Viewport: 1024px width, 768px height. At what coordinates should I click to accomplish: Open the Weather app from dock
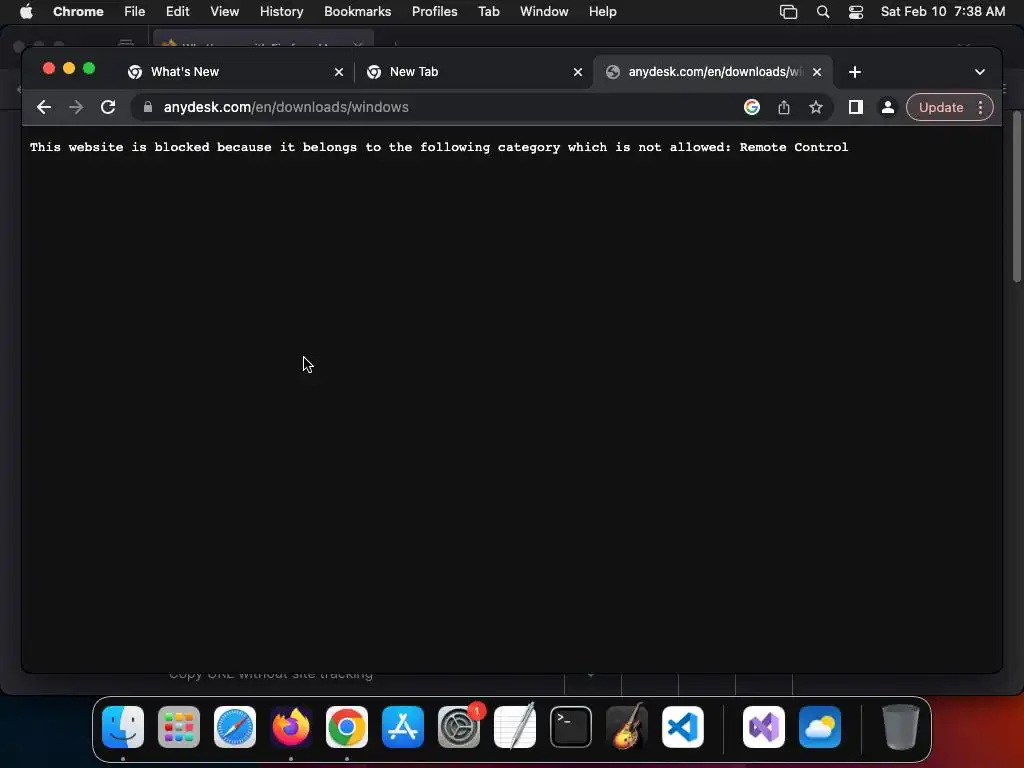(820, 727)
